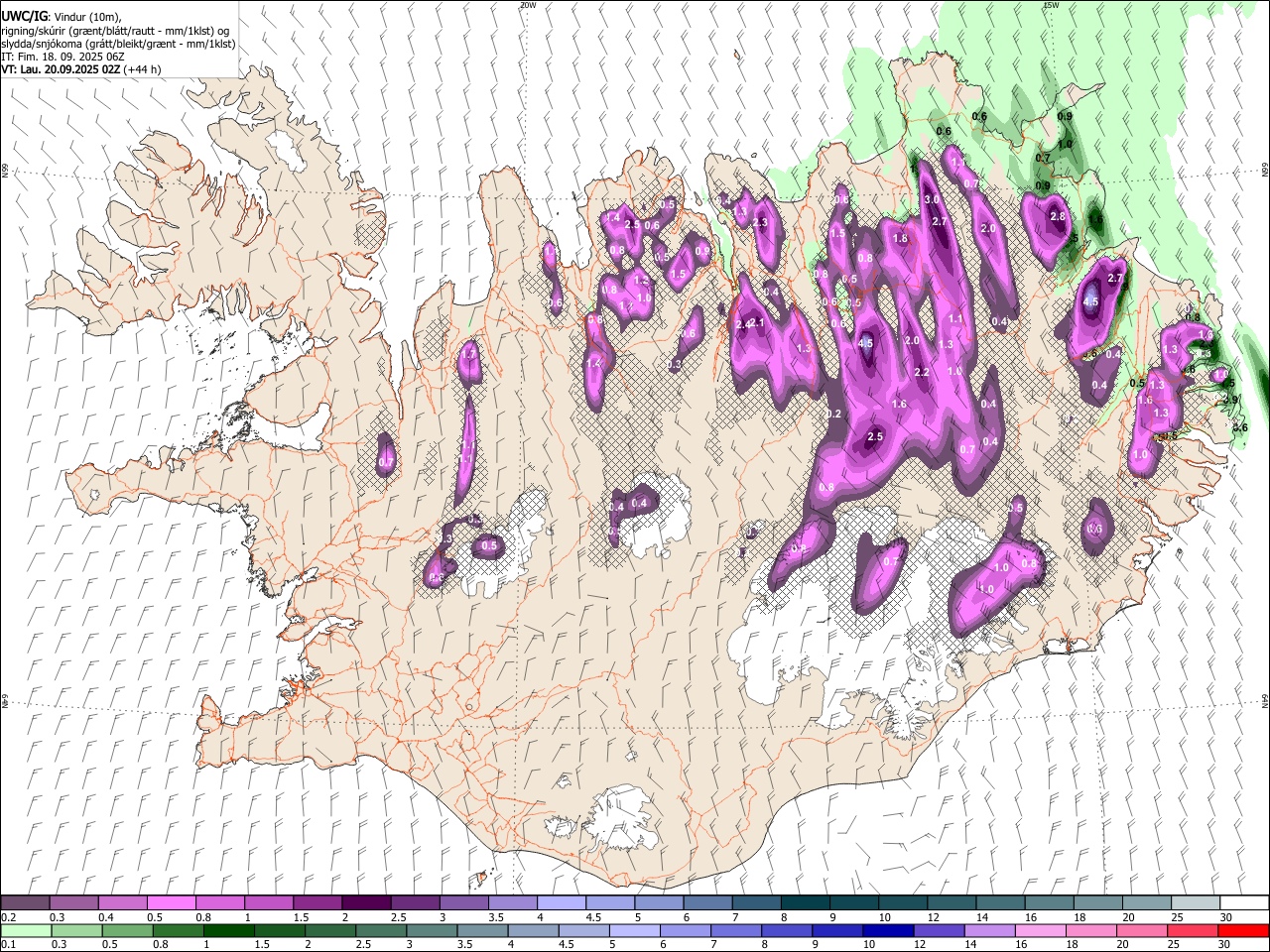This screenshot has height=952, width=1270.
Task: Click the upper legend swatch labeled 3
Action: pyautogui.click(x=462, y=903)
